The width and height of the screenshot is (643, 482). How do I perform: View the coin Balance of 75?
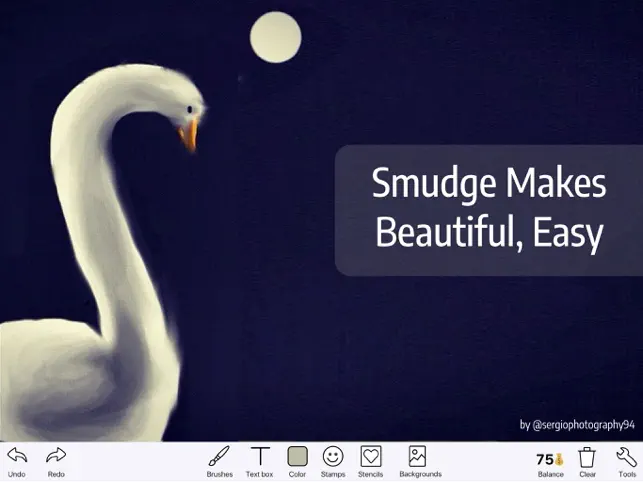tap(550, 459)
